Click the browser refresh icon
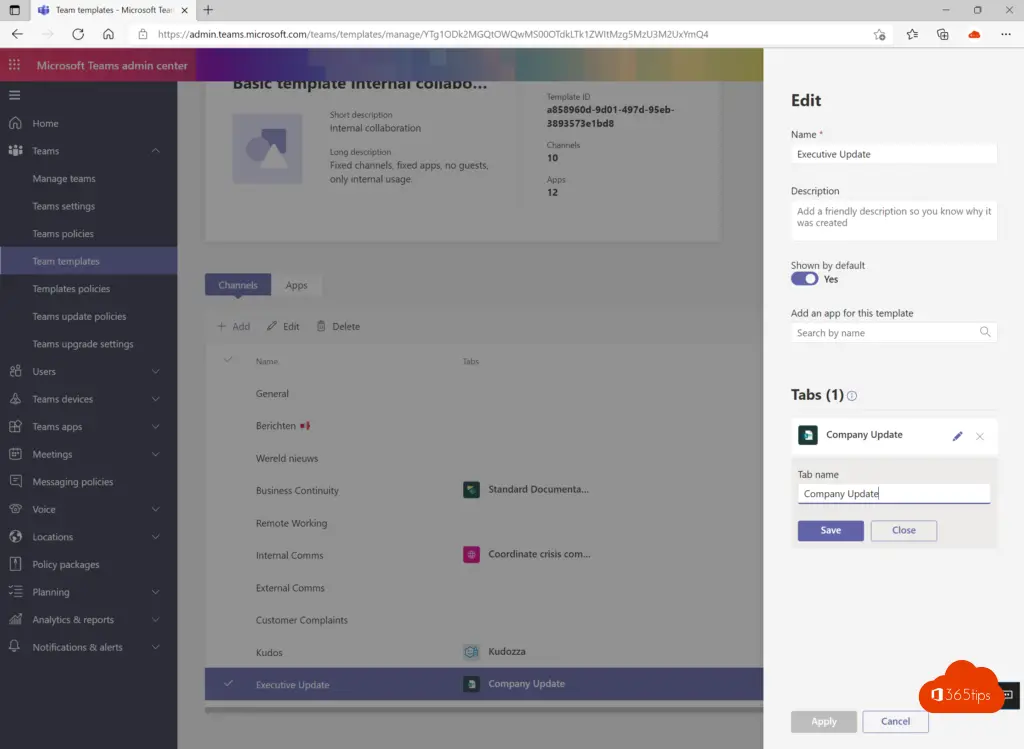1024x749 pixels. (78, 34)
